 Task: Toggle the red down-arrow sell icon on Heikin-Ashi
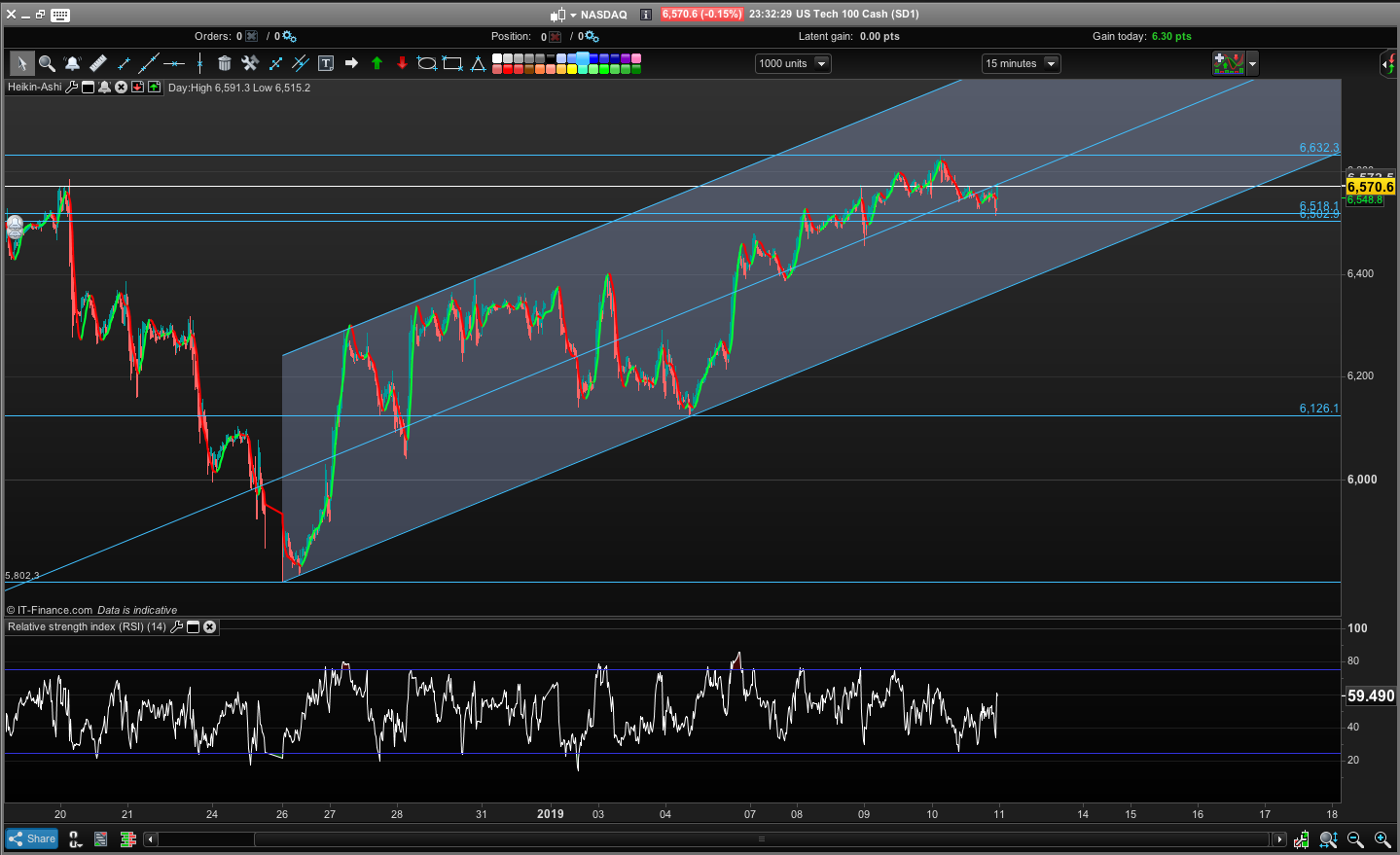coord(137,87)
